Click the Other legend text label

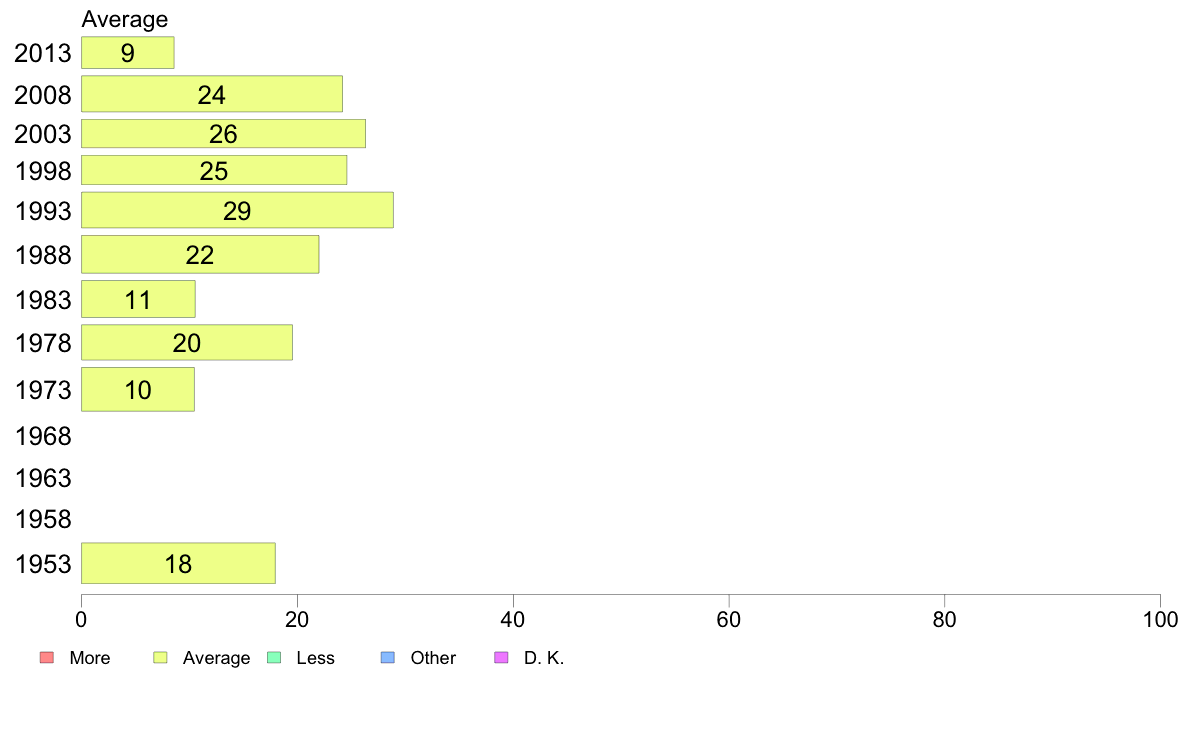tap(433, 658)
